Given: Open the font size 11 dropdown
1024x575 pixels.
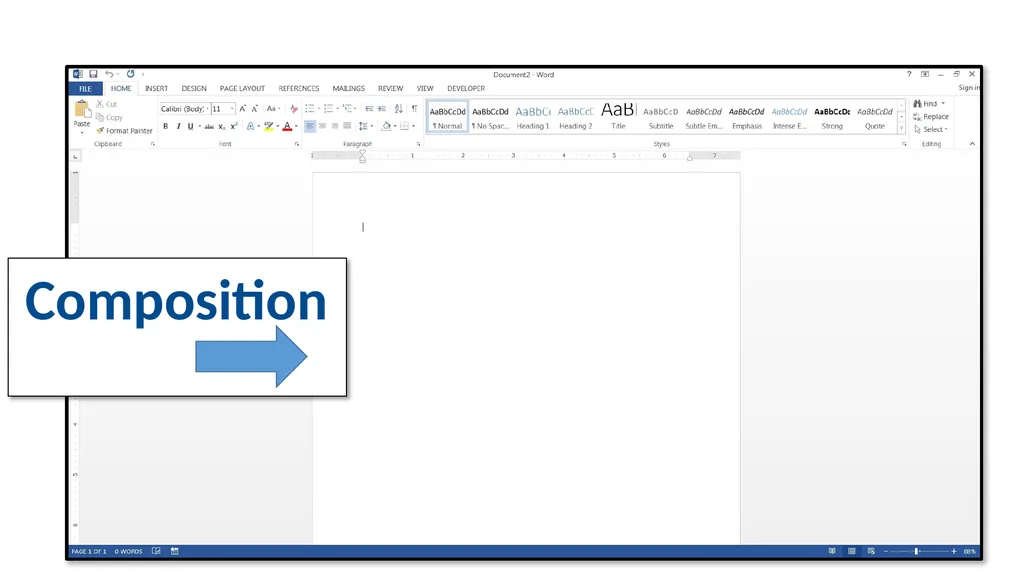Looking at the screenshot, I should coord(232,109).
